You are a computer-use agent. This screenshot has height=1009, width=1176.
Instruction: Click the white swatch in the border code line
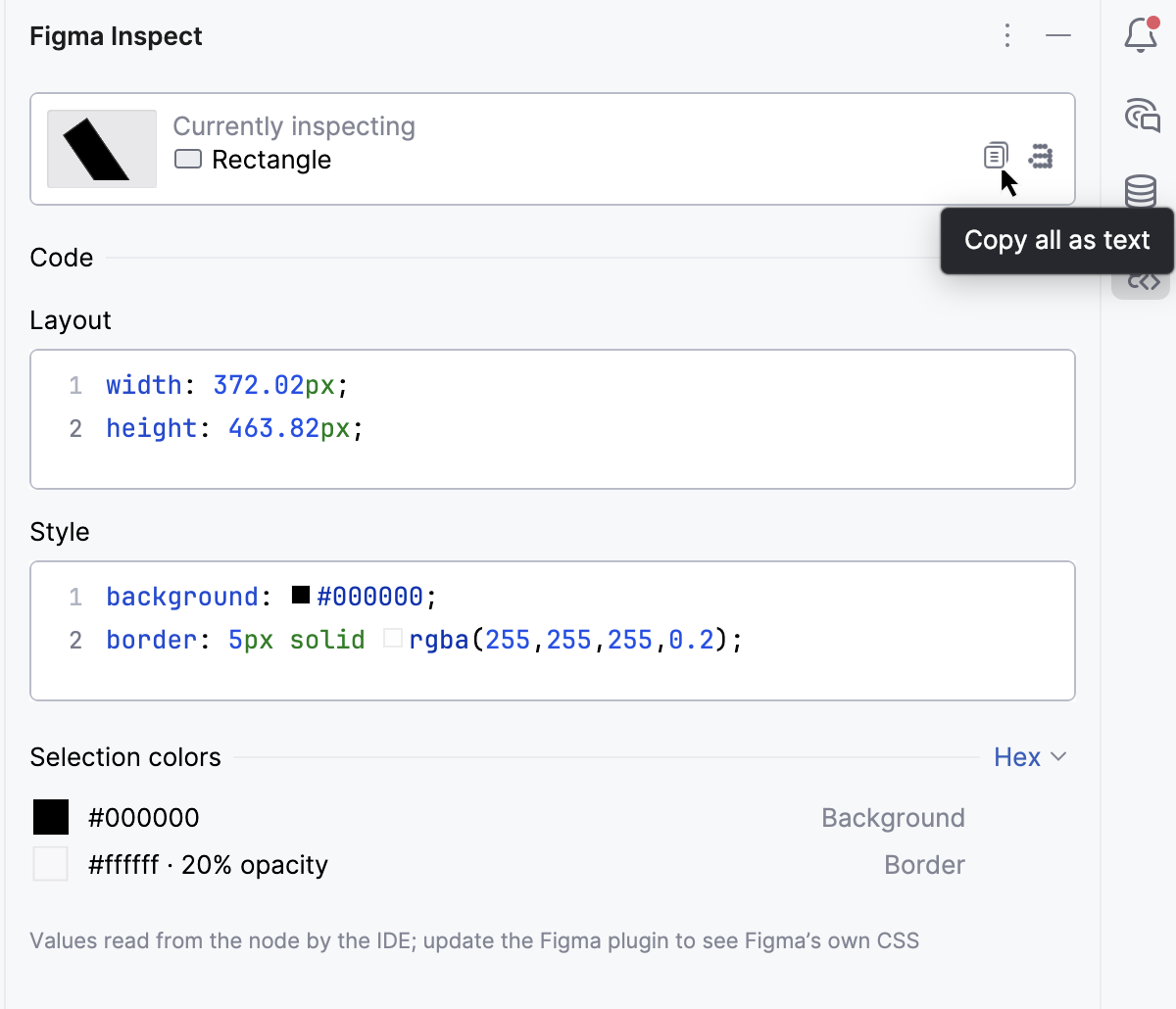pyautogui.click(x=393, y=638)
